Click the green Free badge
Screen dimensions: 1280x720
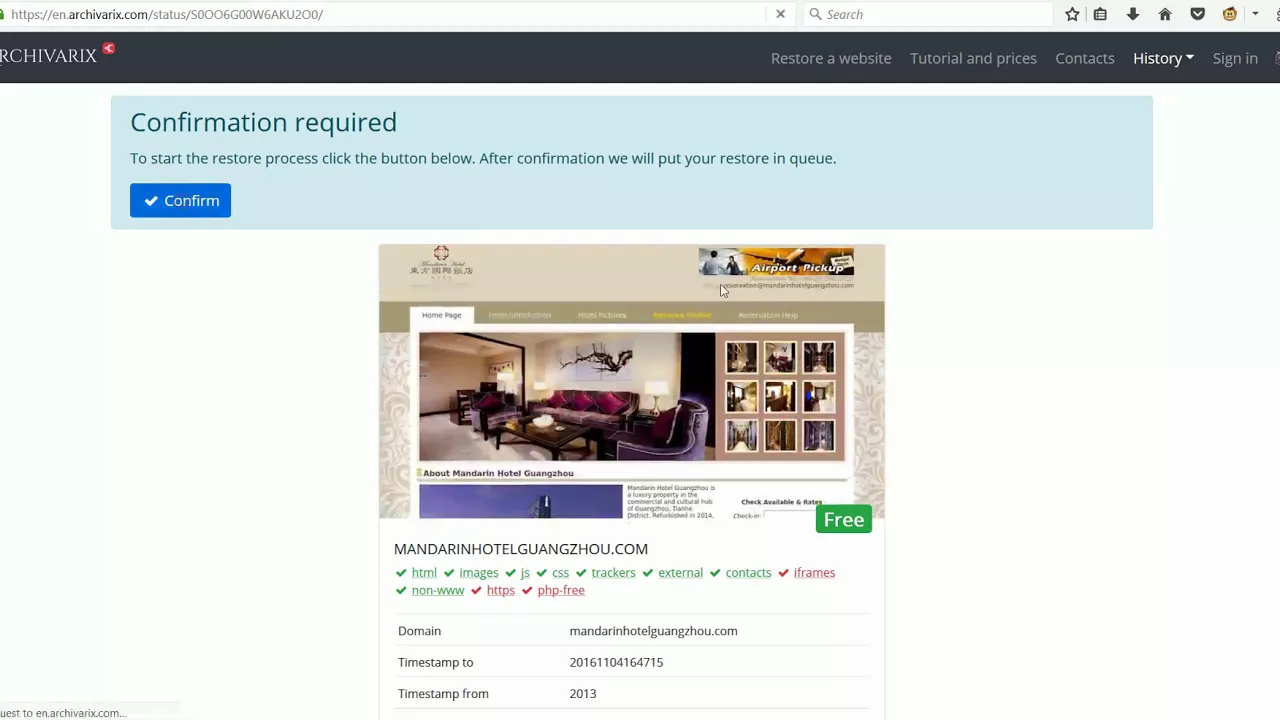click(844, 520)
